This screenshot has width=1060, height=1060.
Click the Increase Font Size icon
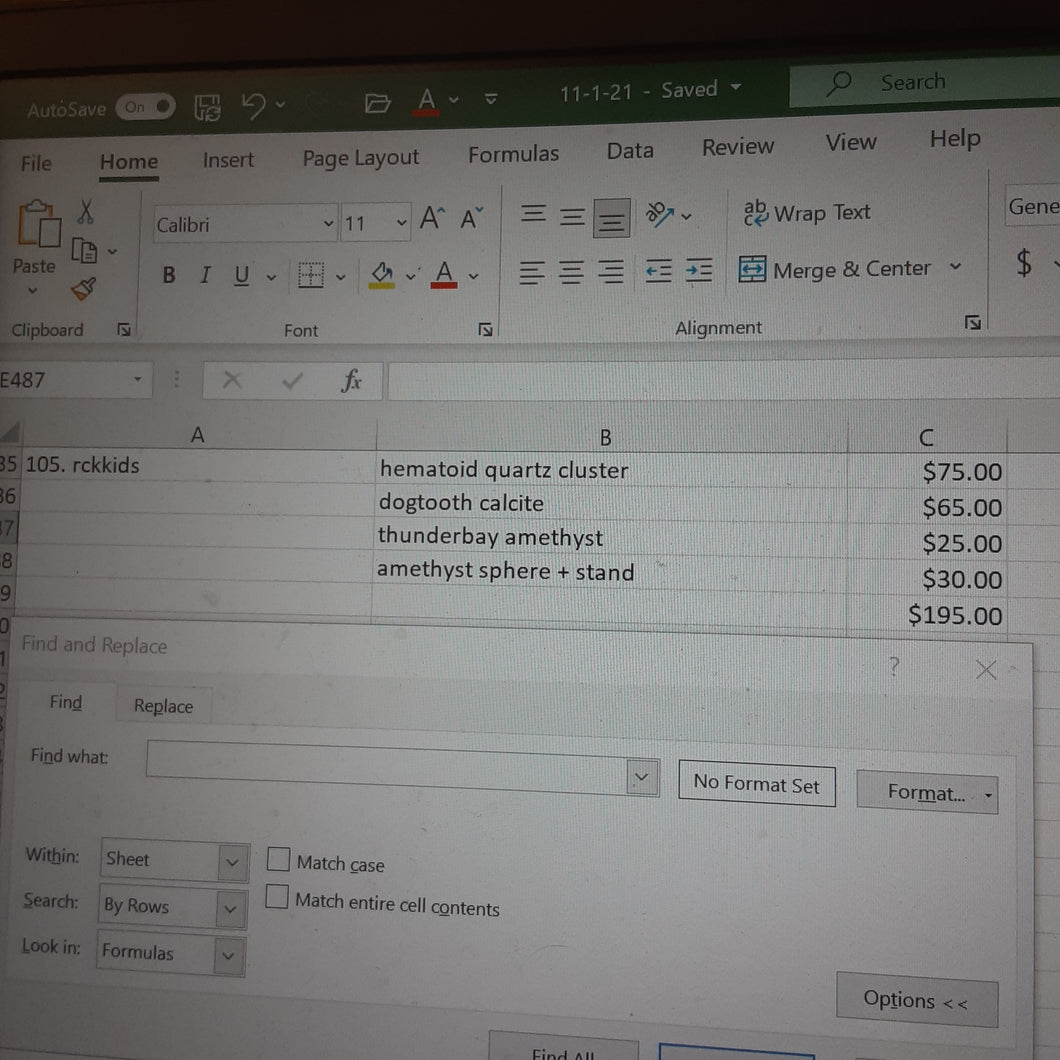(433, 218)
